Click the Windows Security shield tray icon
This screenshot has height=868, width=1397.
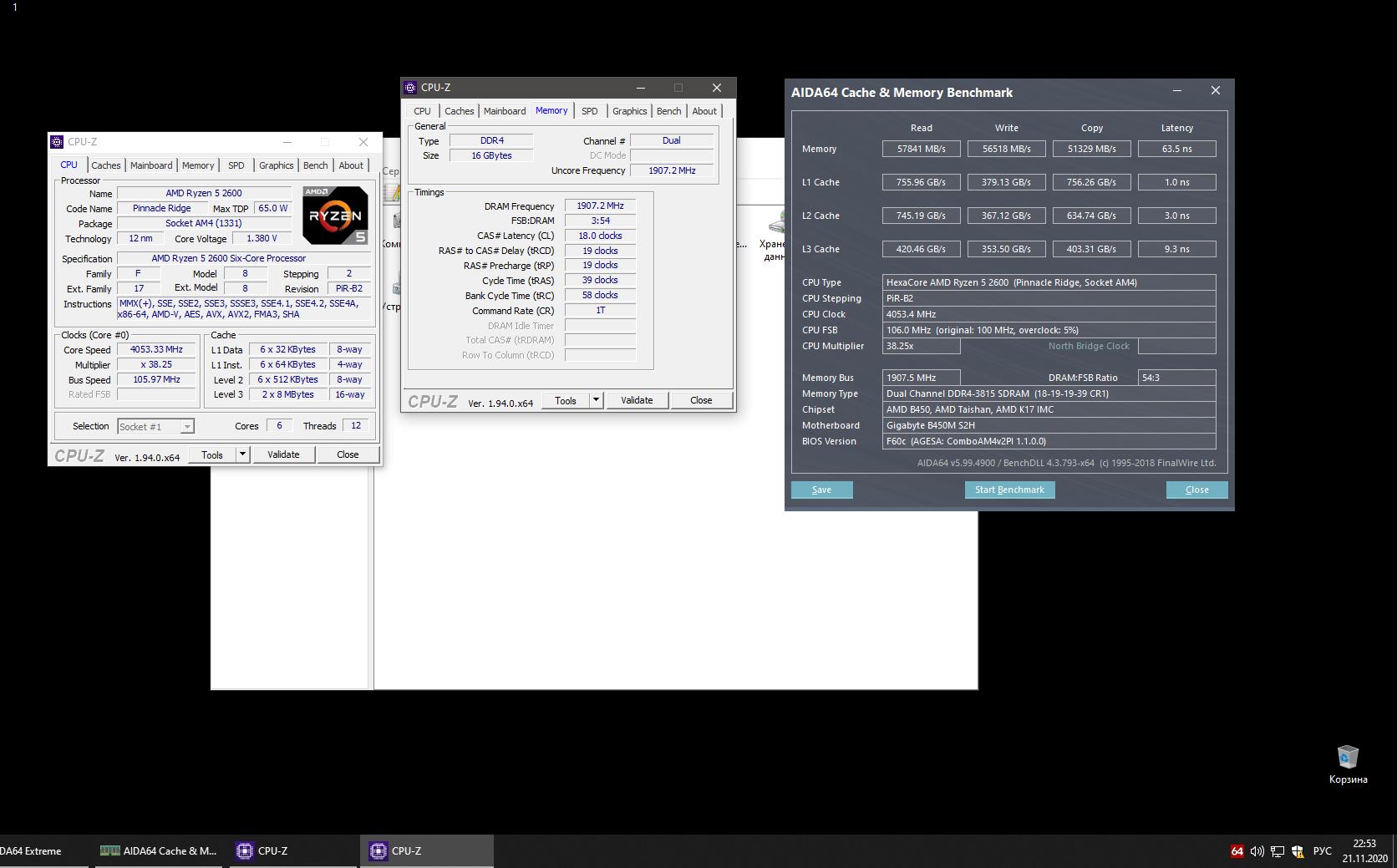(1298, 851)
